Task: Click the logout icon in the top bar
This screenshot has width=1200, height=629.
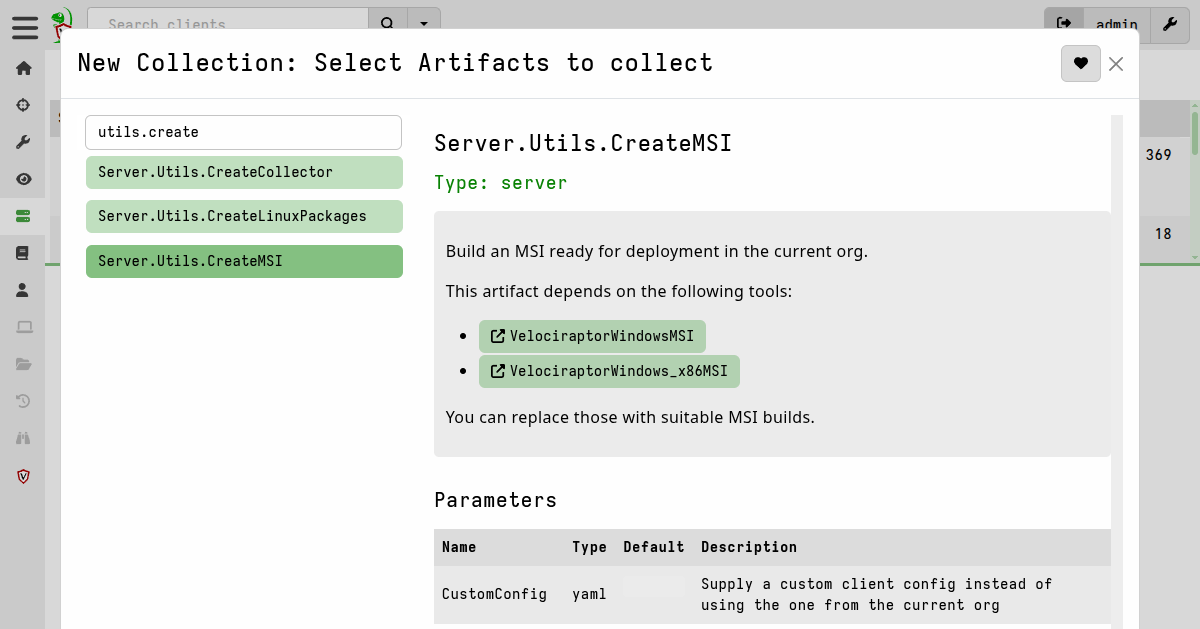Action: pos(1064,25)
